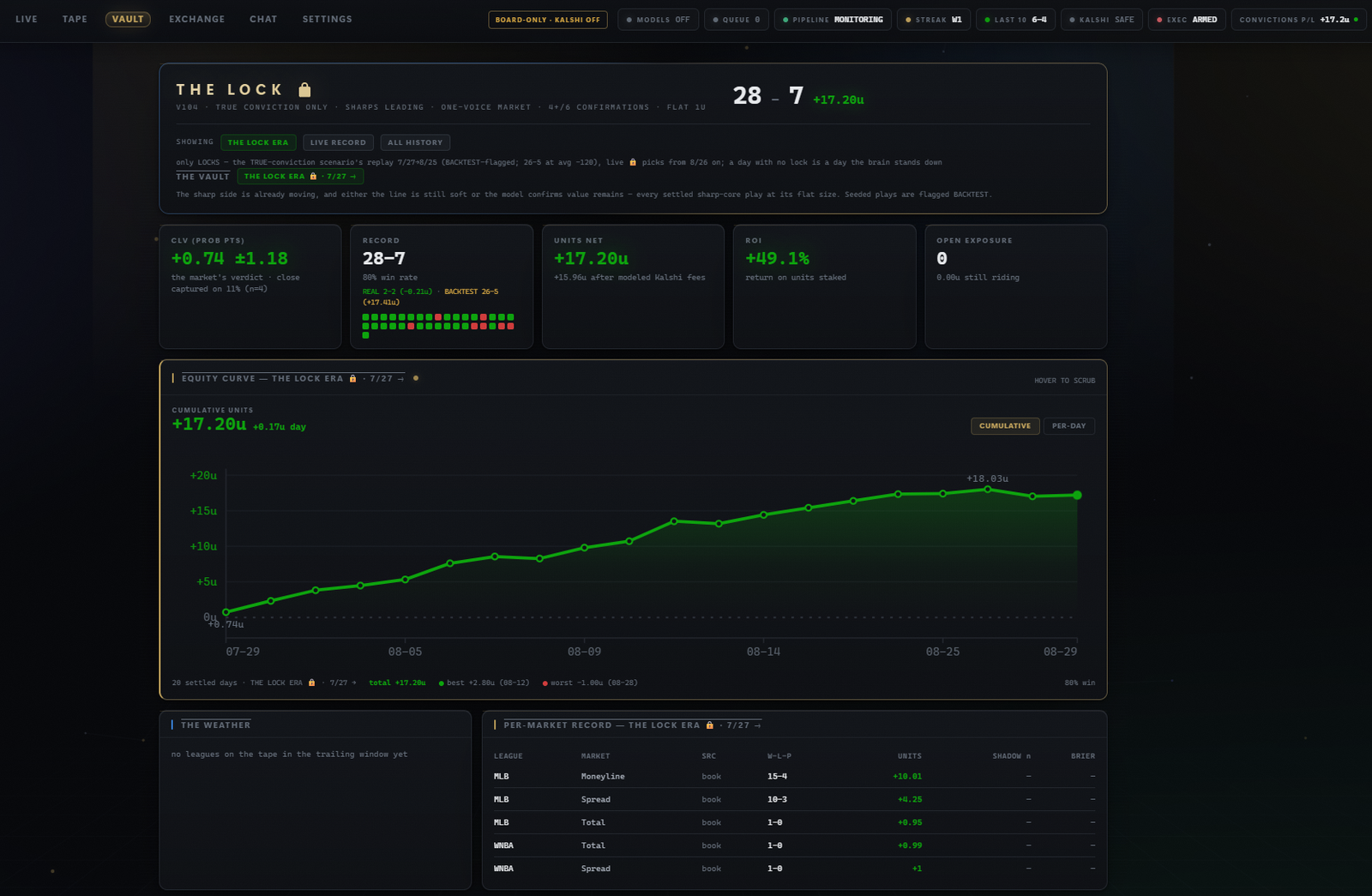Open the CHAT tab
This screenshot has width=1372, height=896.
pos(263,19)
